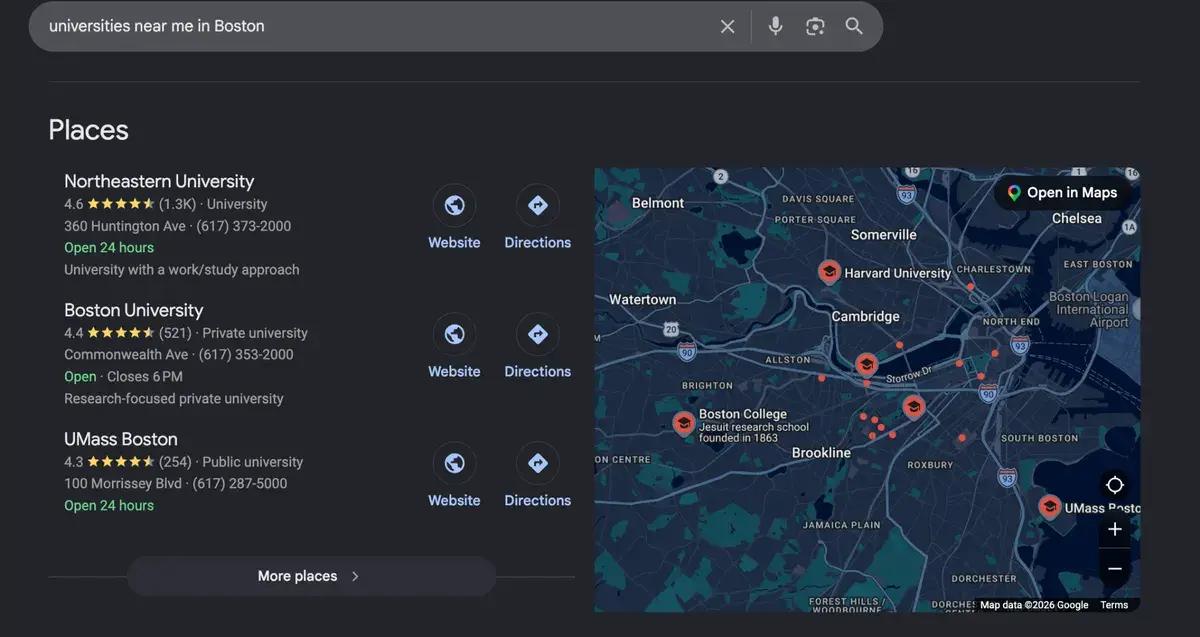
Task: Click Northeastern's 4.6 star rating
Action: point(110,204)
